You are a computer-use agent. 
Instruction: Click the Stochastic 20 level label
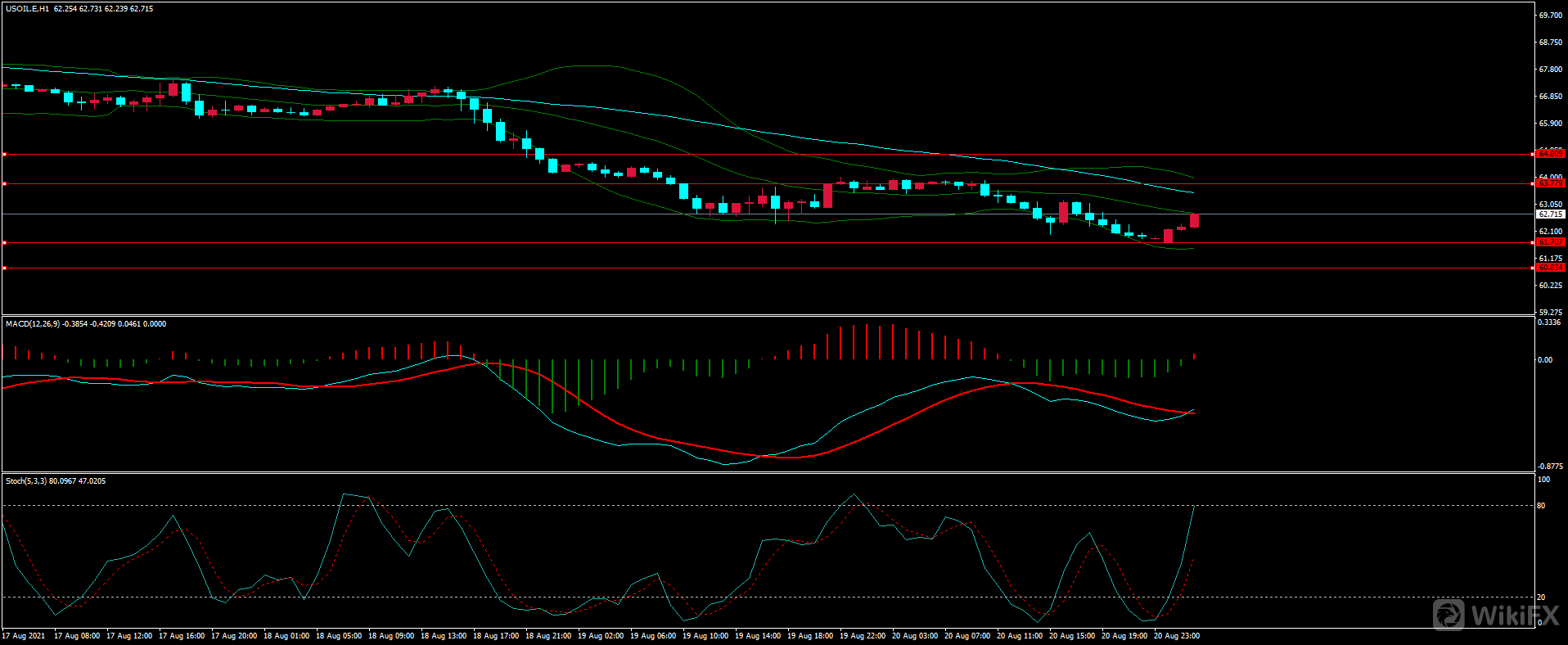coord(1541,598)
